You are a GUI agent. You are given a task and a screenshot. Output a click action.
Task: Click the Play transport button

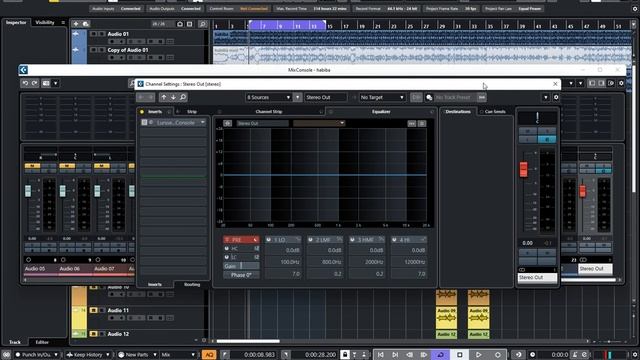(x=478, y=355)
